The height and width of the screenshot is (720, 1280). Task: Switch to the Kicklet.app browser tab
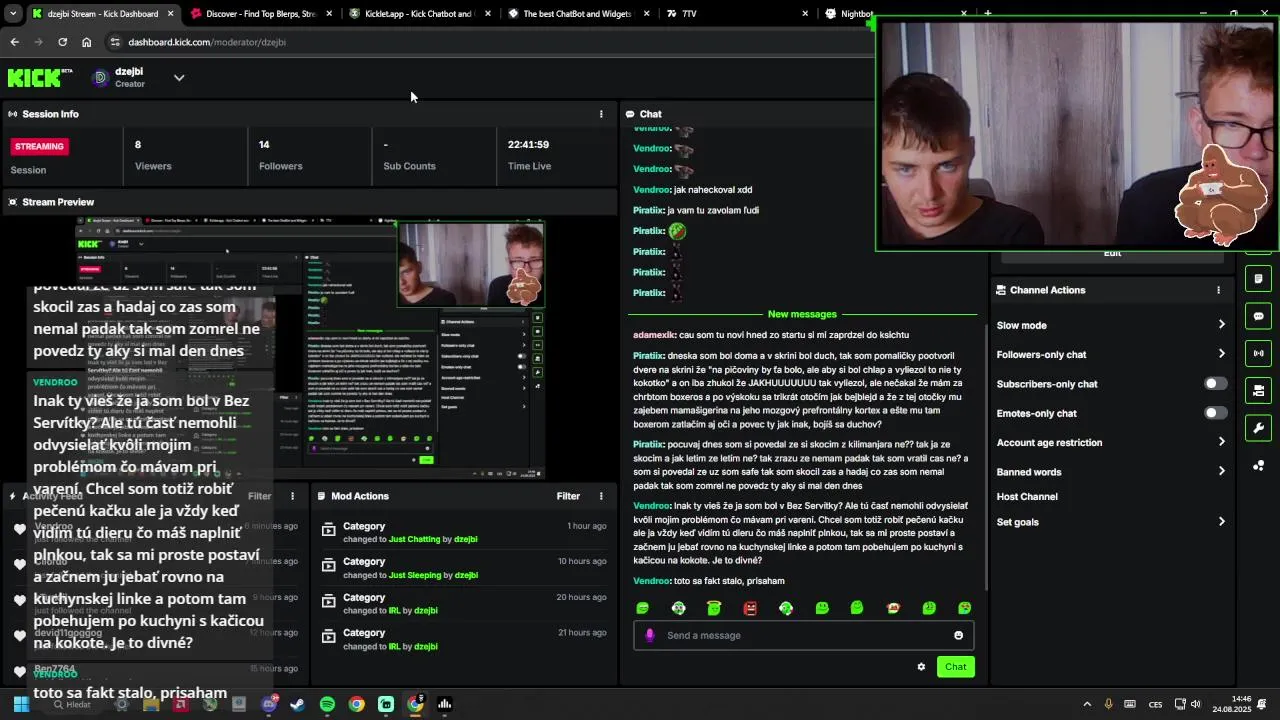(418, 14)
